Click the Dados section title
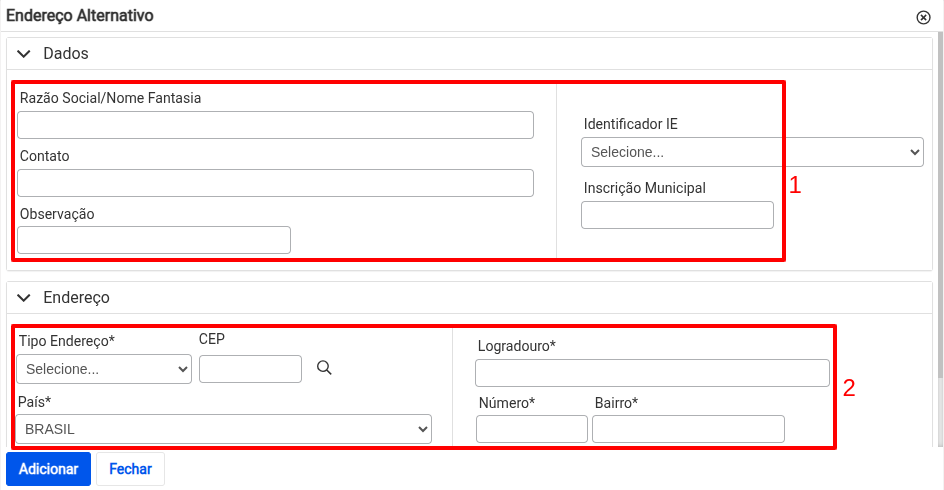This screenshot has width=944, height=490. point(66,54)
